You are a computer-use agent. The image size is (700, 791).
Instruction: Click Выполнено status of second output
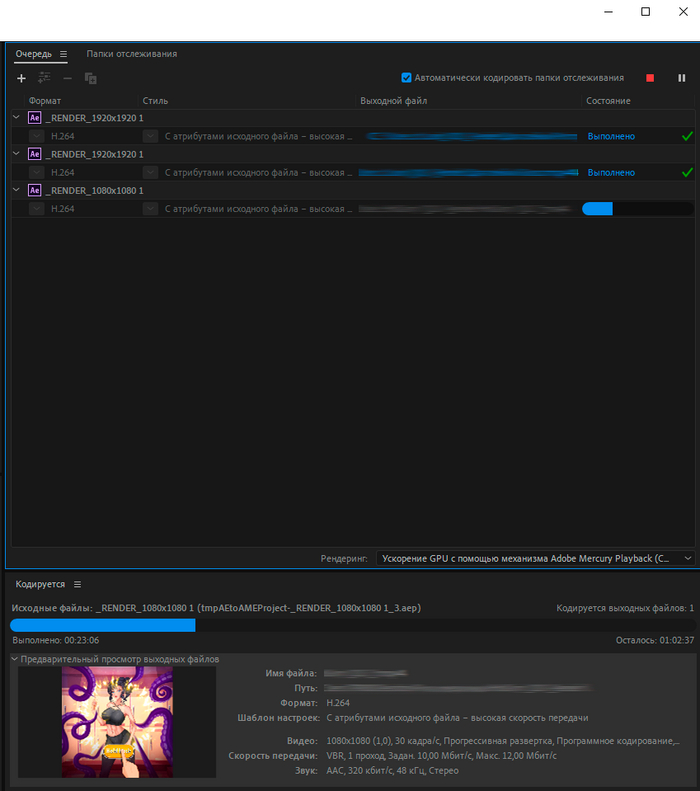point(611,173)
